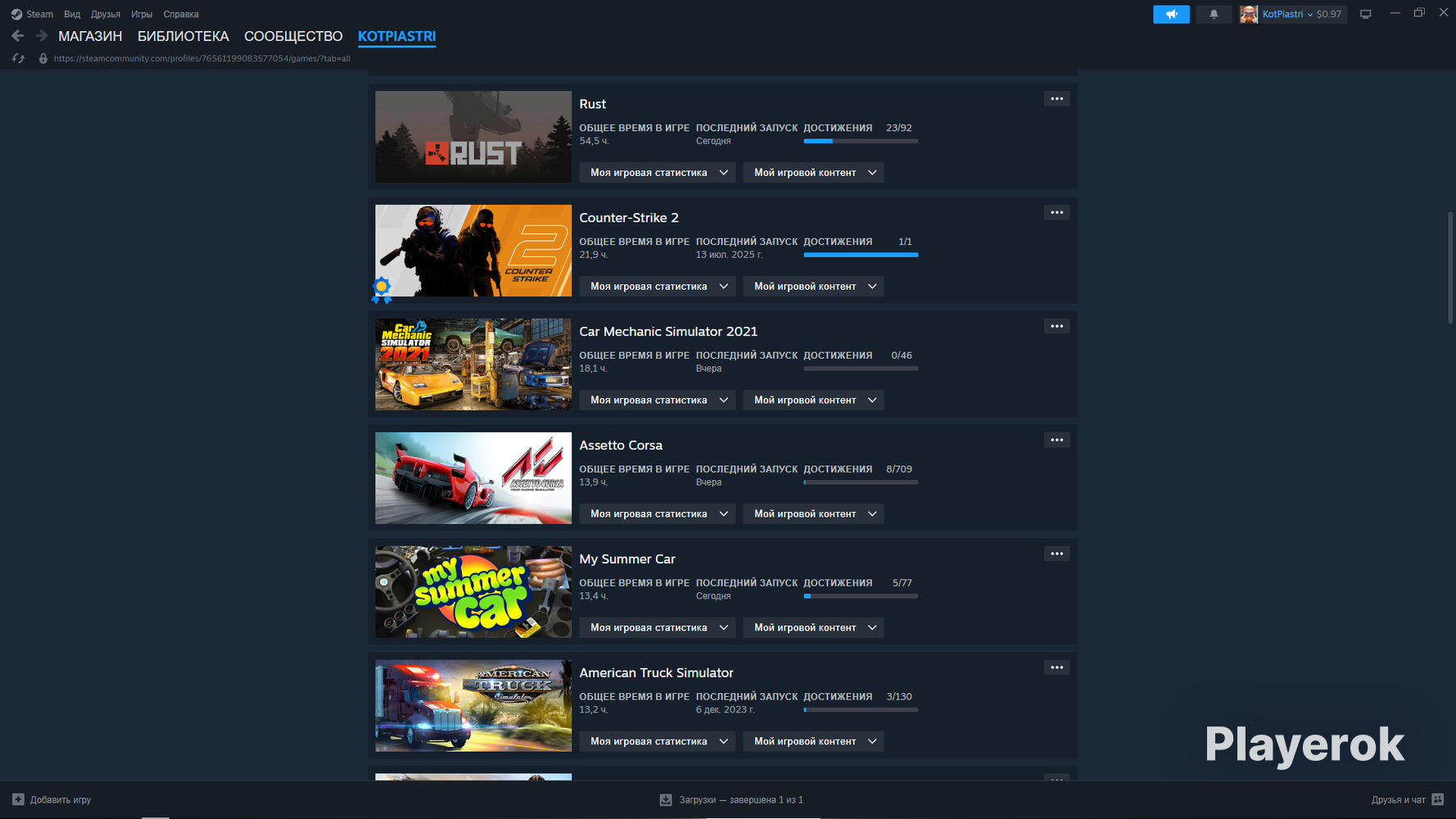Open the three-dots menu for Rust
Screen dimensions: 1456x819
tap(1057, 99)
